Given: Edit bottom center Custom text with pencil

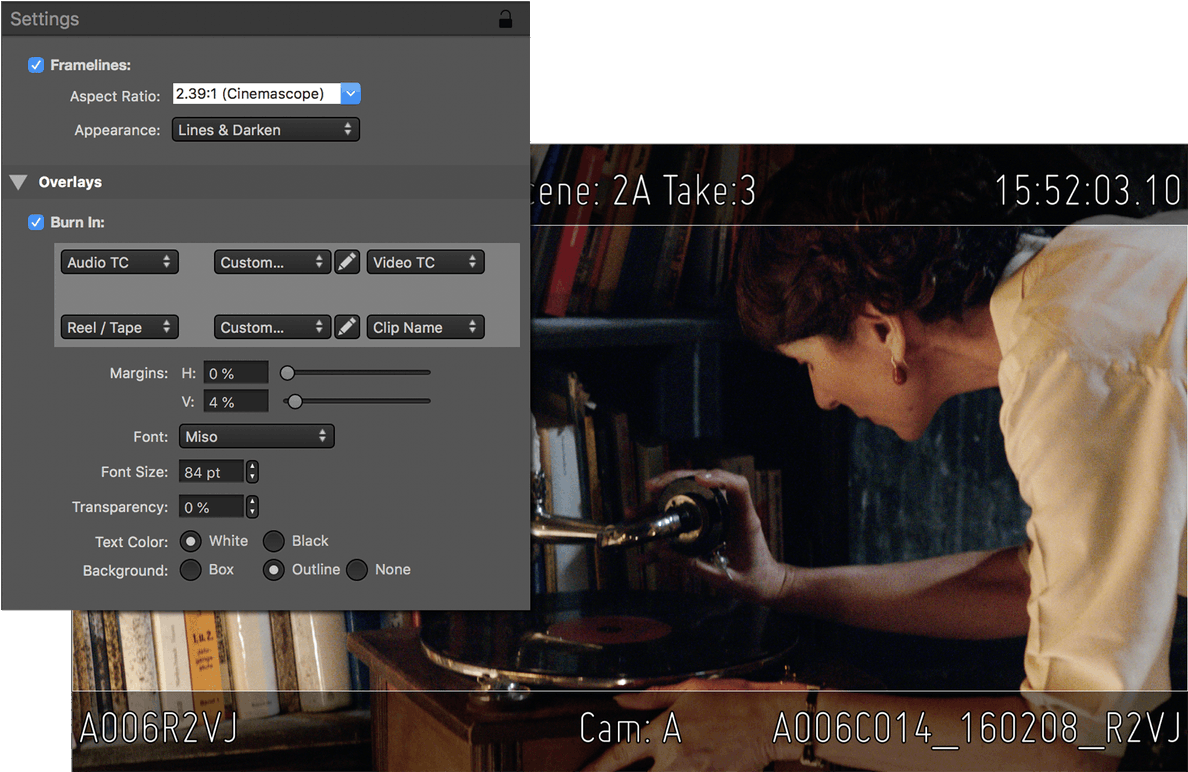Looking at the screenshot, I should tap(347, 327).
